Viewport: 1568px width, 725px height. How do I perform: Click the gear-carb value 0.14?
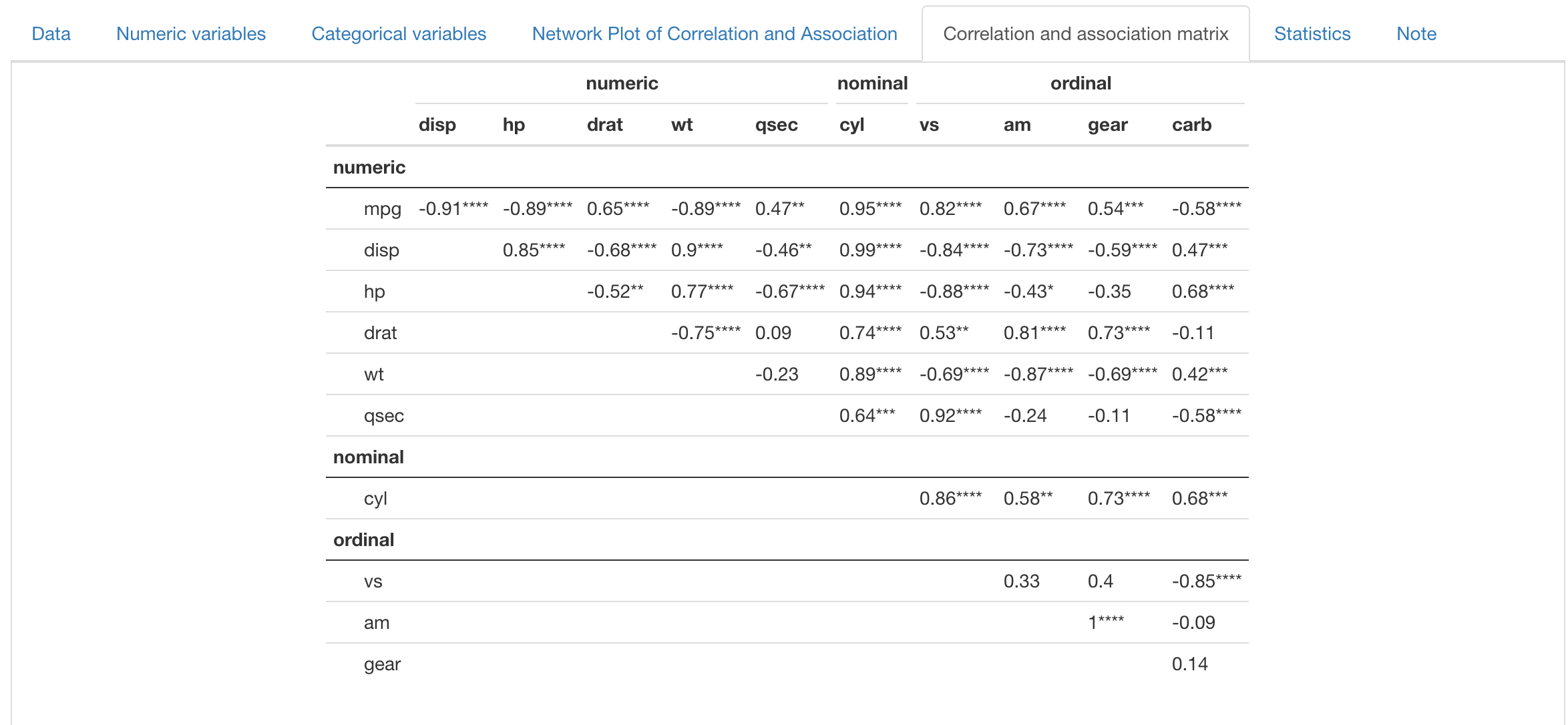click(1189, 664)
